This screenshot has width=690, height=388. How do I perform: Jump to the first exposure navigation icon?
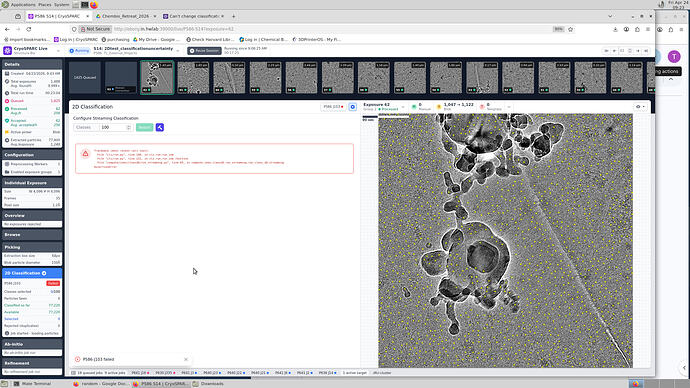[x=606, y=51]
